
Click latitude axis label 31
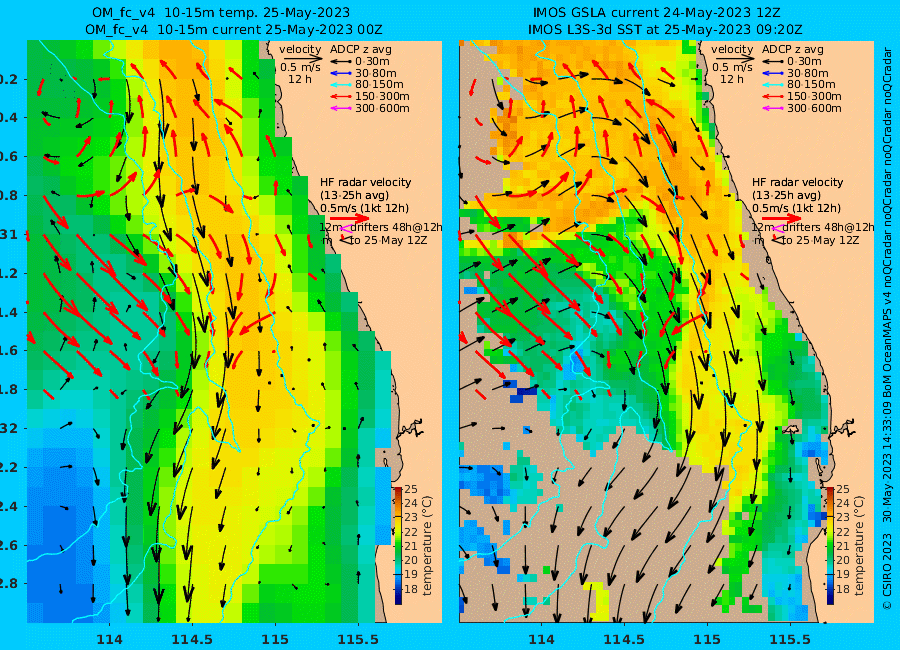point(8,235)
